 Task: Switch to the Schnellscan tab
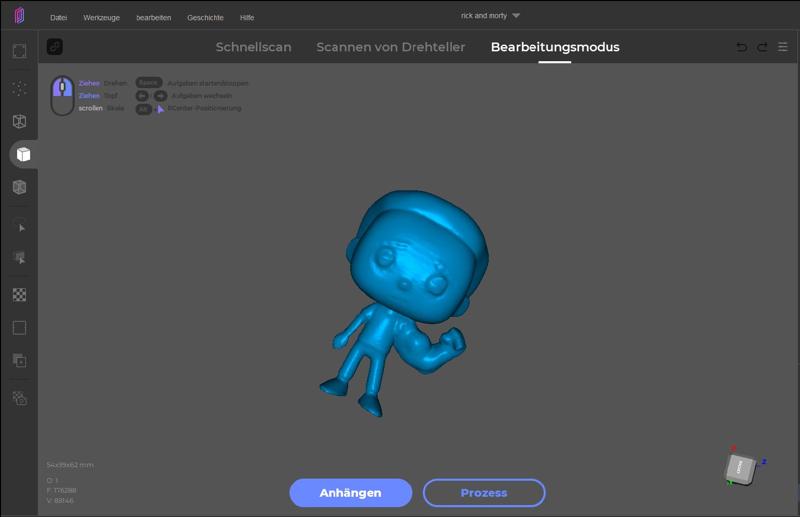tap(254, 47)
